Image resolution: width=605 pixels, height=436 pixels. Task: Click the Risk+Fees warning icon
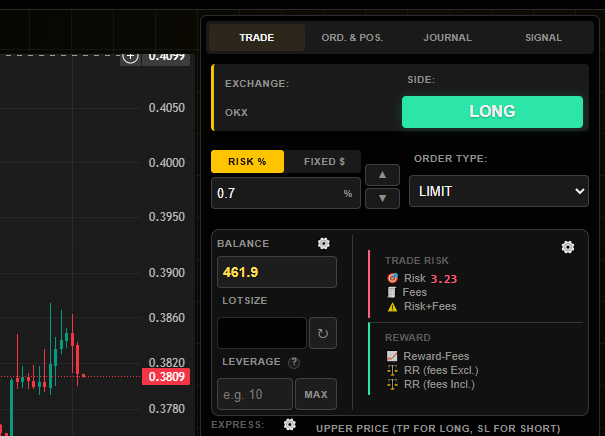392,307
